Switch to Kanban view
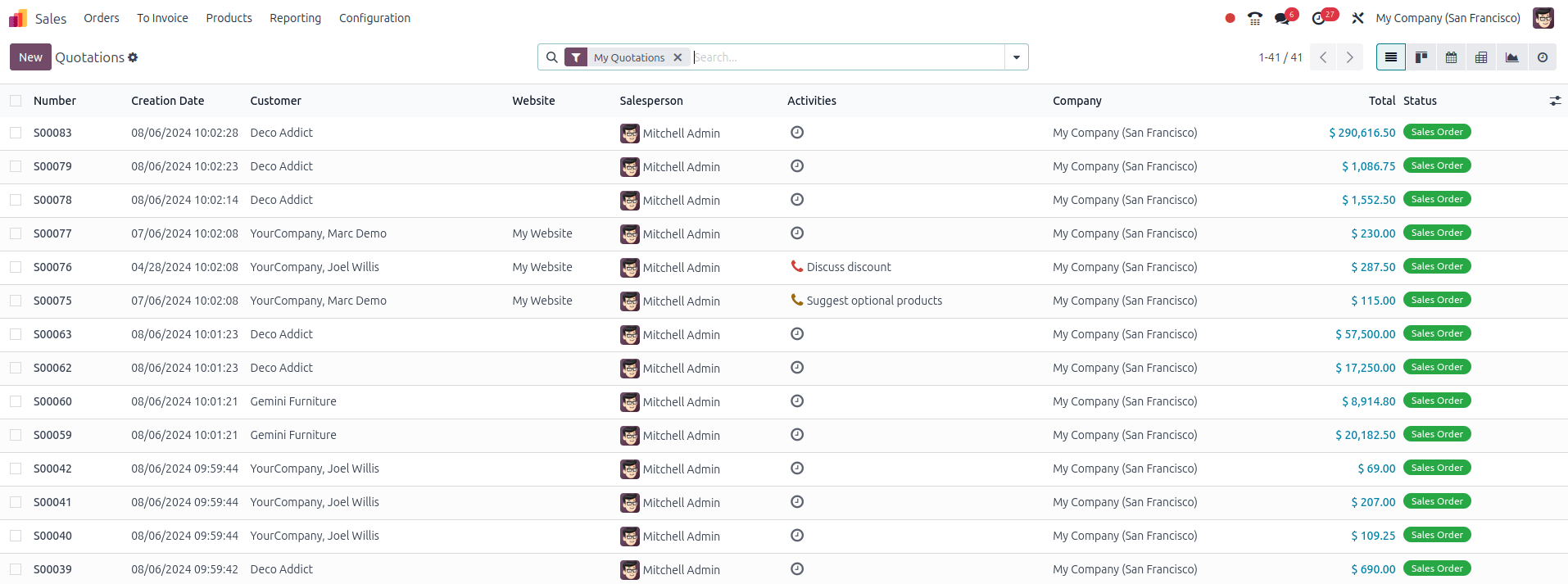Viewport: 1568px width, 584px height. pos(1421,57)
